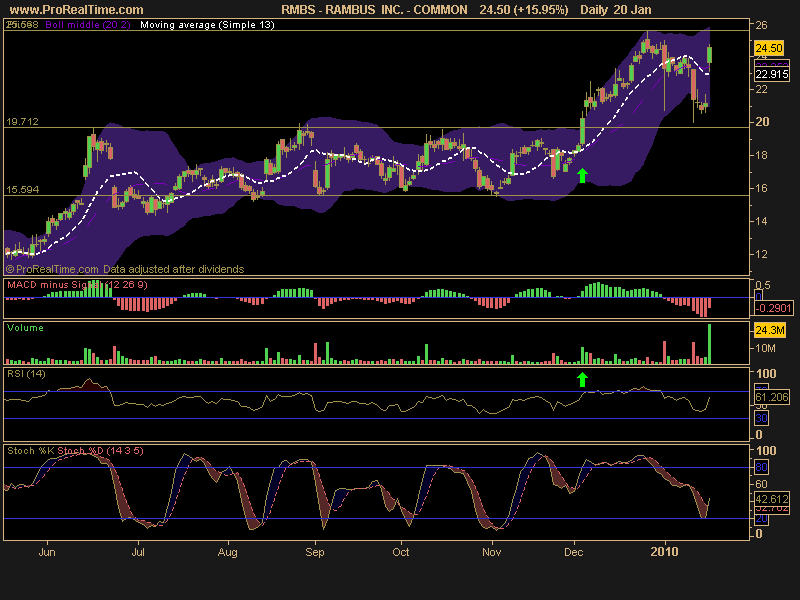Click the tallest green volume bar
Image resolution: width=800 pixels, height=600 pixels.
coord(709,343)
